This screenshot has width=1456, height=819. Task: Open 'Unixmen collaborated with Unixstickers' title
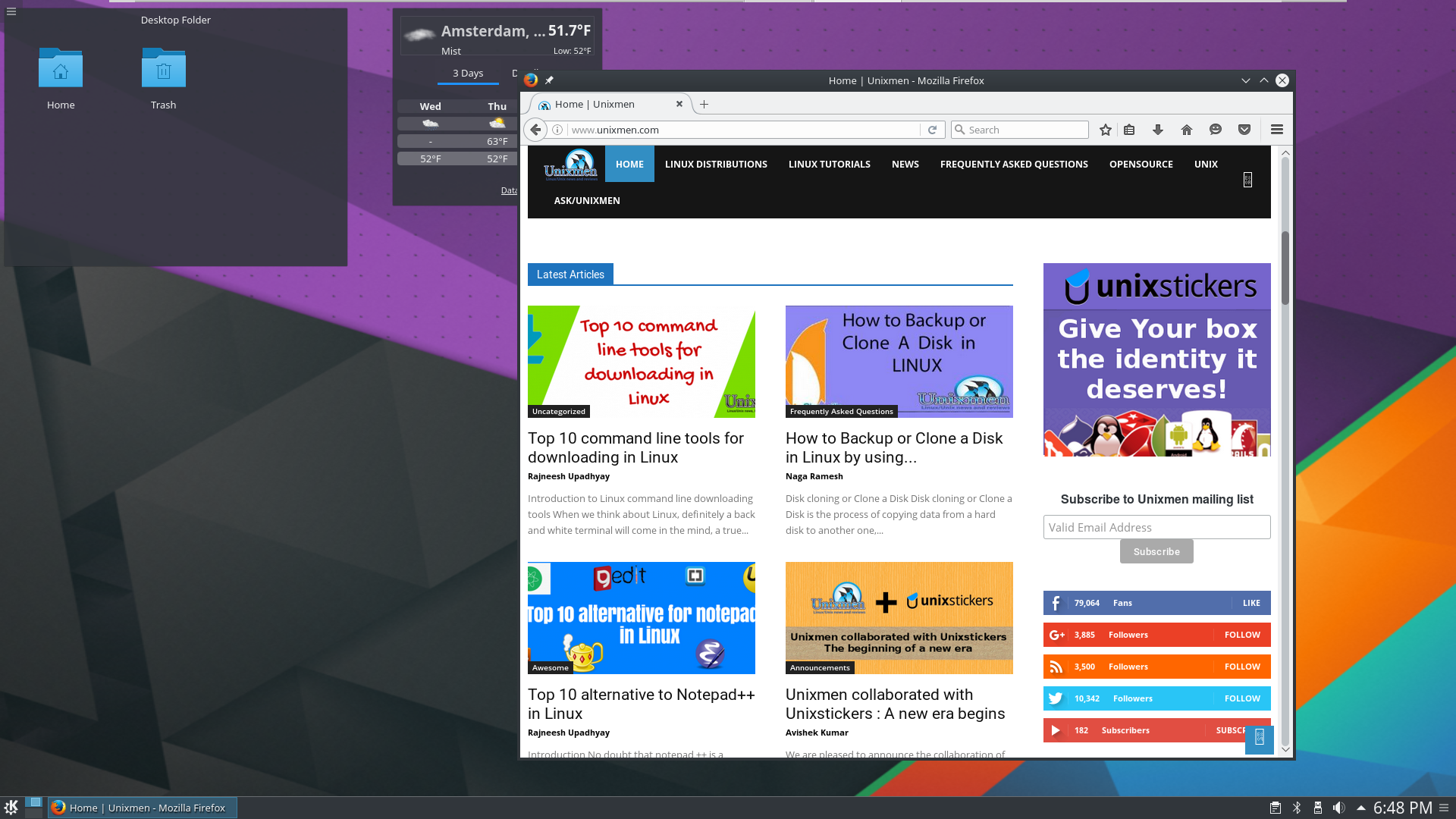(895, 704)
